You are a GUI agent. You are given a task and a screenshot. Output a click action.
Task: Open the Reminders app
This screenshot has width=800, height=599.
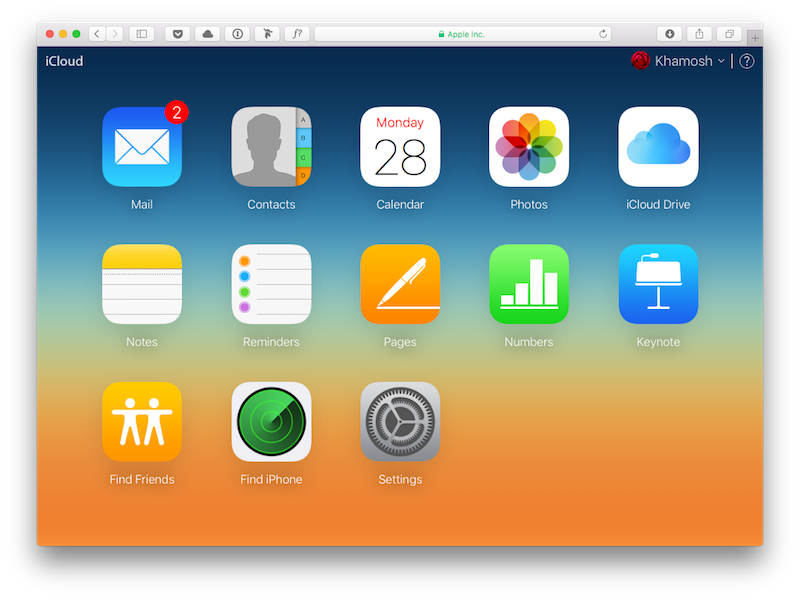[271, 284]
